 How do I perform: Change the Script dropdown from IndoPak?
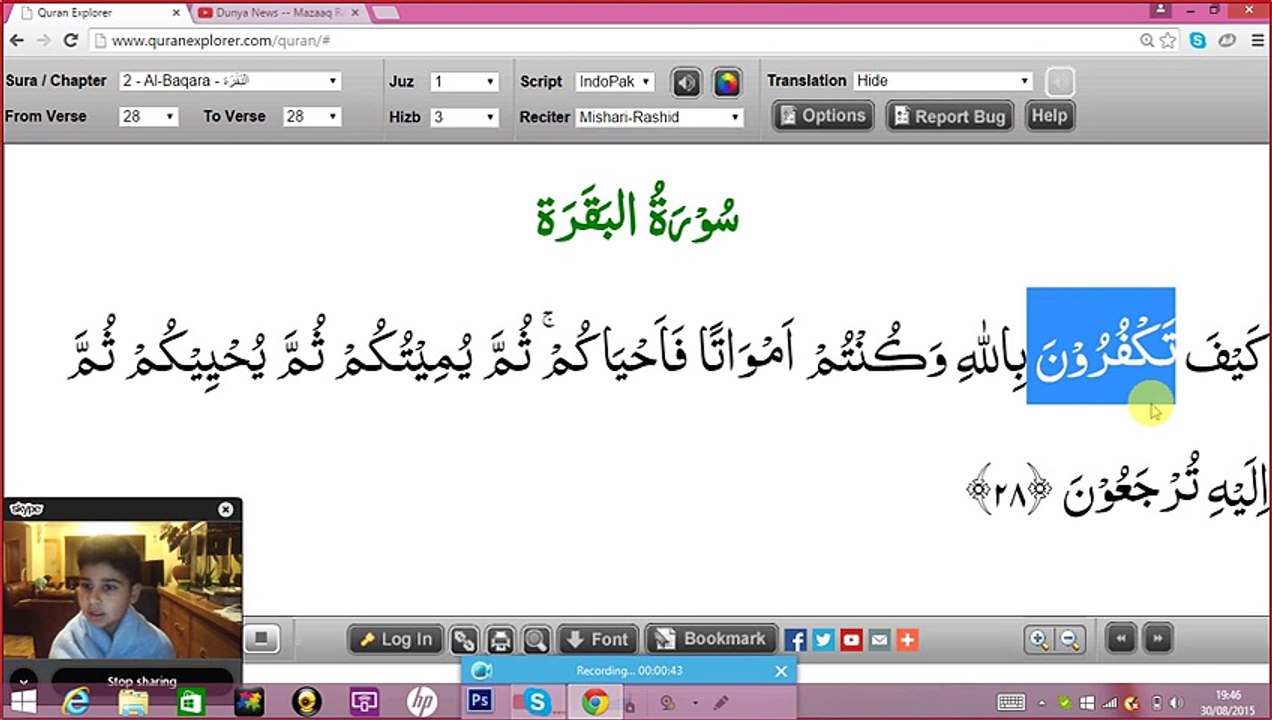point(615,82)
